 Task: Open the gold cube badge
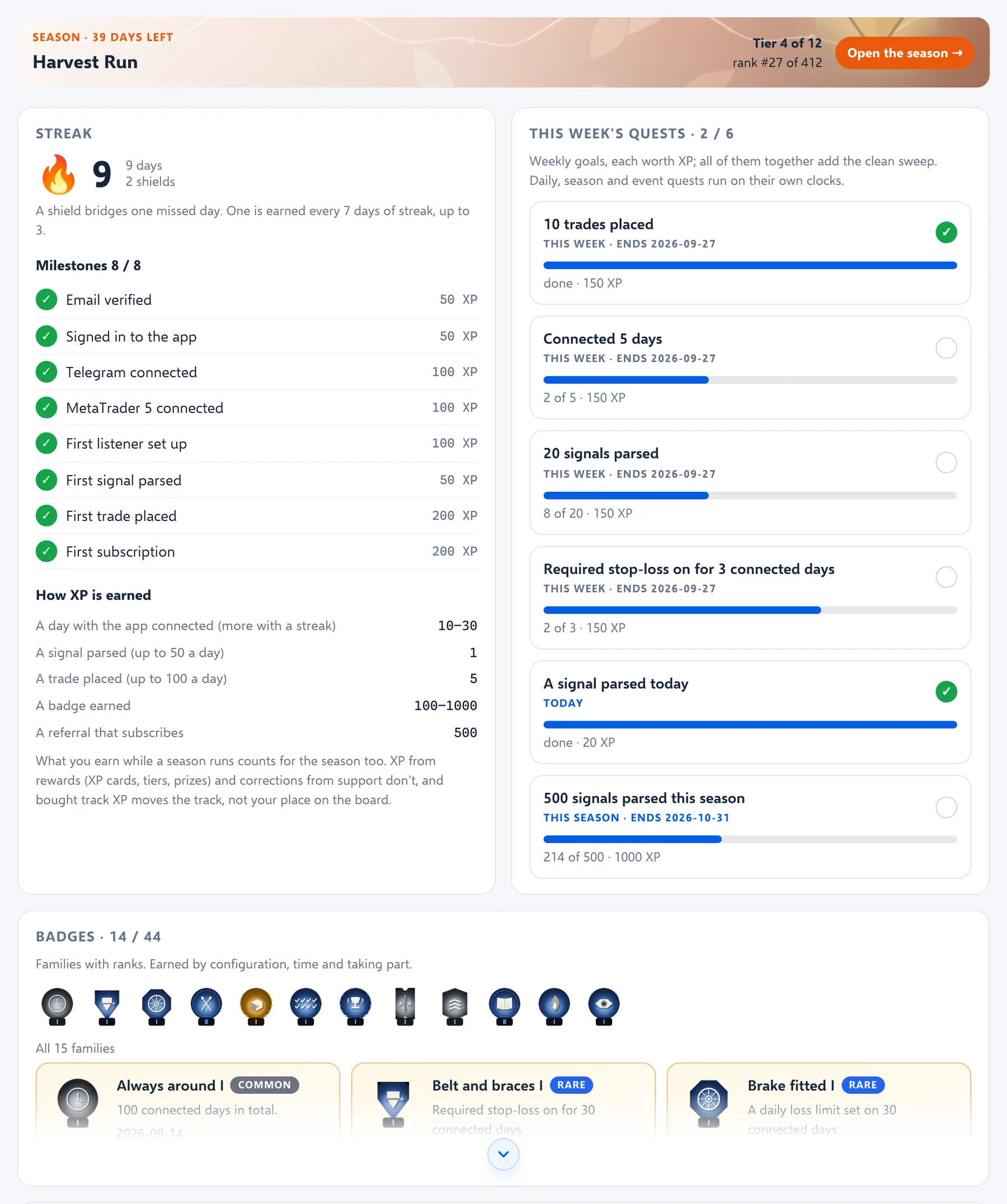pos(256,1006)
